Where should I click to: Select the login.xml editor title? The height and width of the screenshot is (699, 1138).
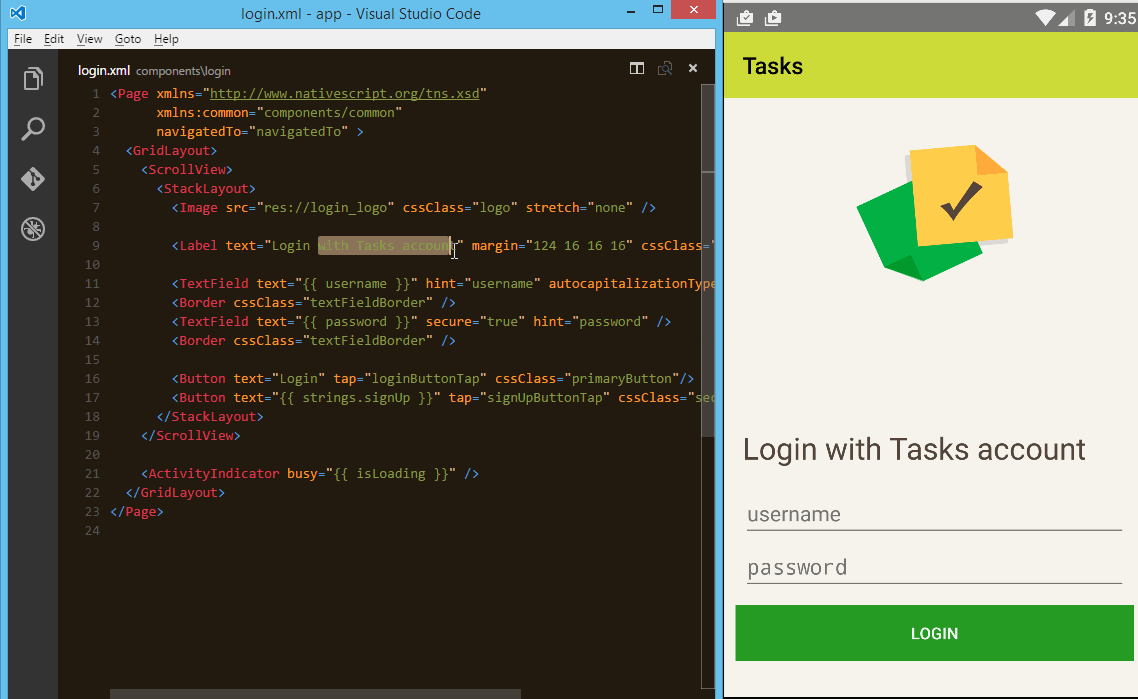pyautogui.click(x=104, y=70)
